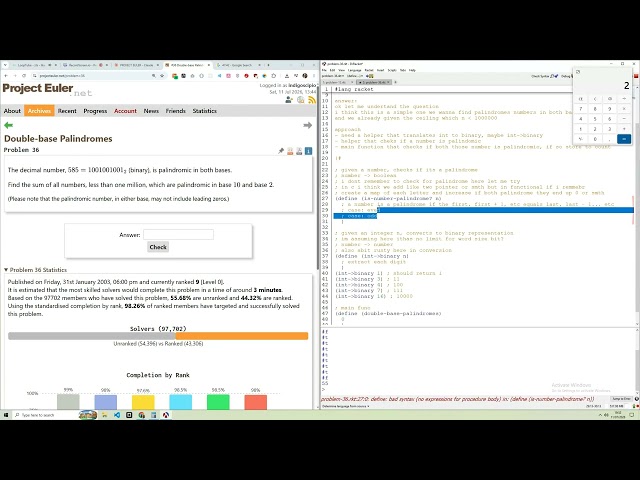Image resolution: width=640 pixels, height=480 pixels.
Task: Click the calculator keep-on-top icon
Action: pyautogui.click(x=578, y=72)
